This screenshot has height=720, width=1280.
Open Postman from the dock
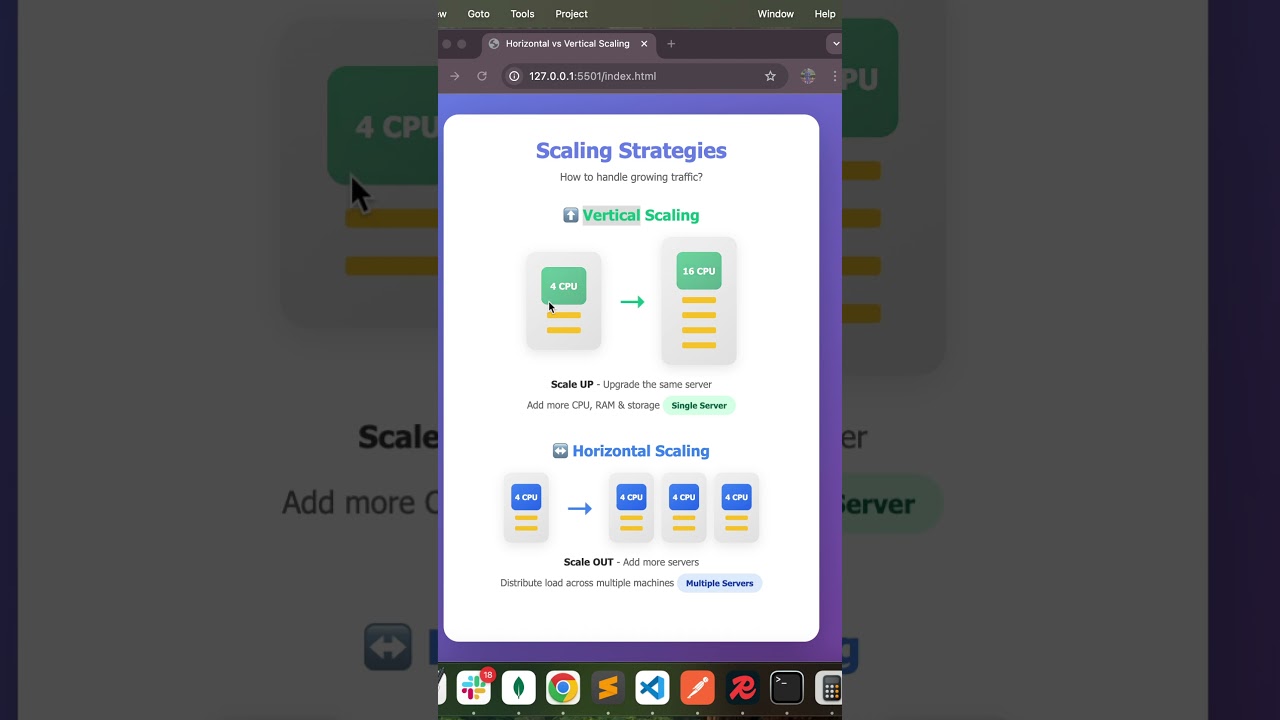(x=697, y=688)
